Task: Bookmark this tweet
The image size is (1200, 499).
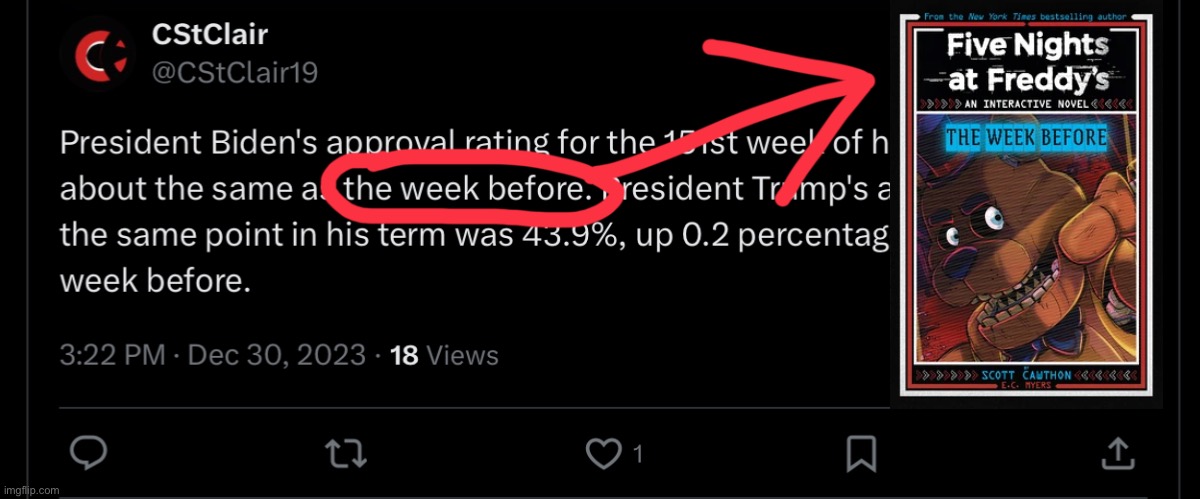Action: 861,453
